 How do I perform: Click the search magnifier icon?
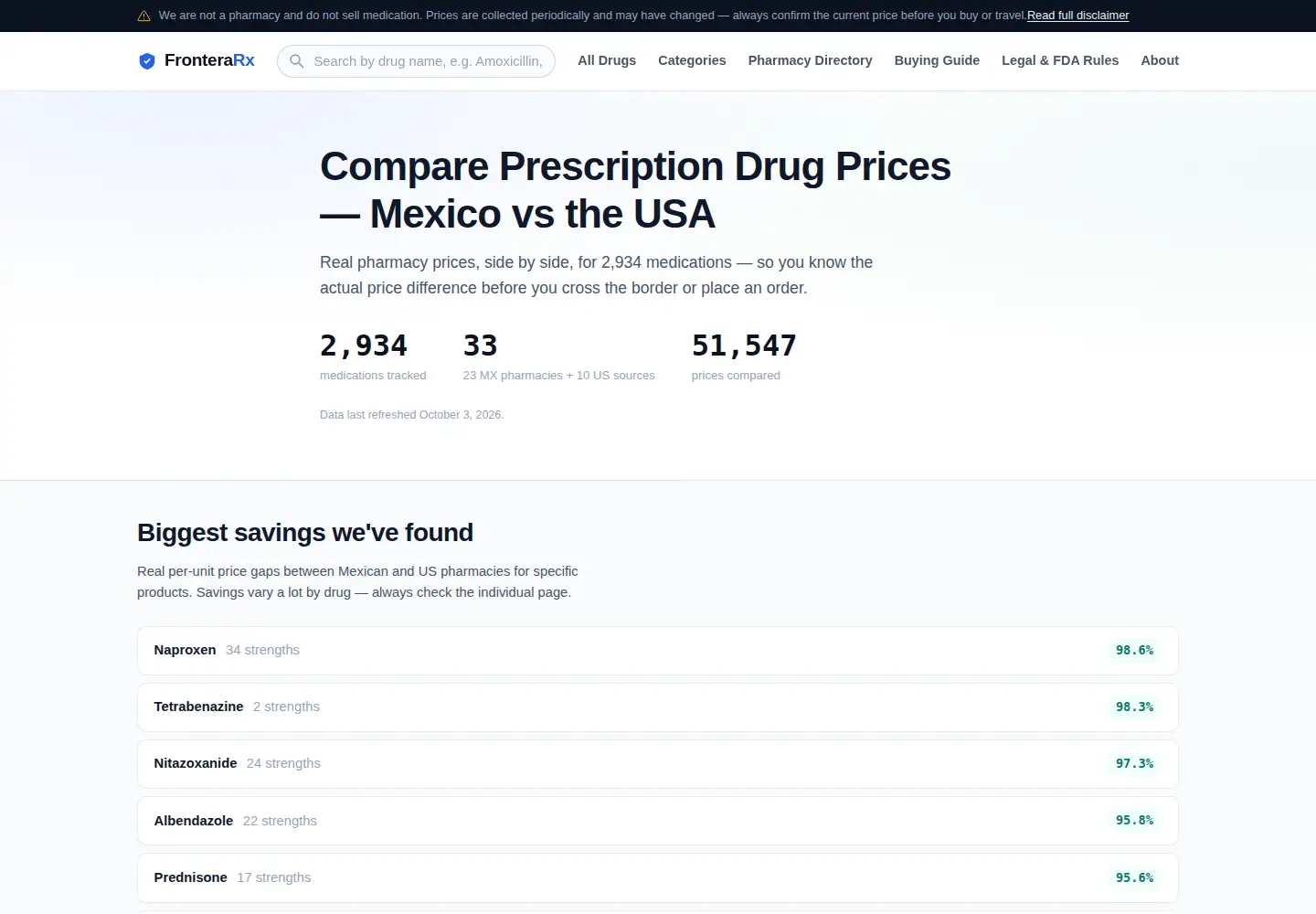coord(296,61)
